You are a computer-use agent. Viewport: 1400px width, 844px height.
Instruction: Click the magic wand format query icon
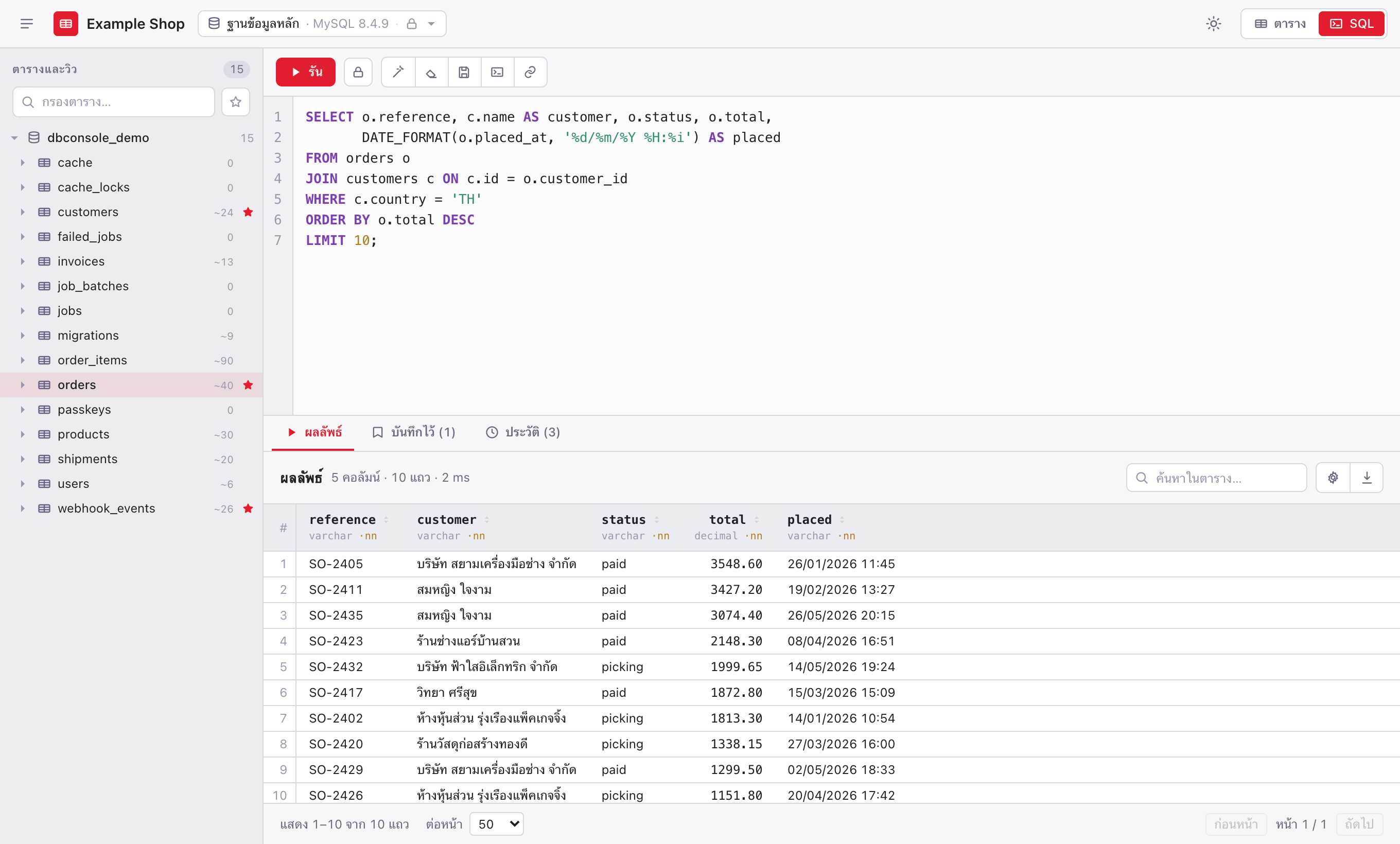[x=398, y=72]
